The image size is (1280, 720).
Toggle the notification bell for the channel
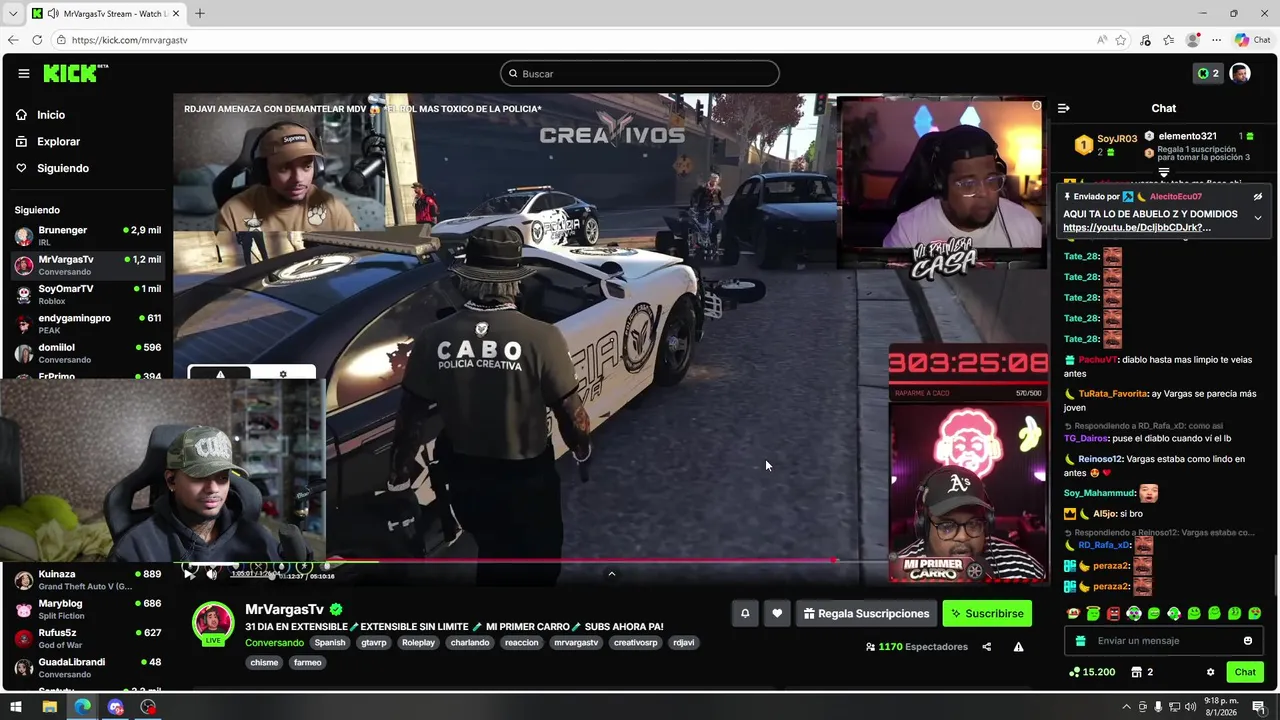tap(745, 614)
